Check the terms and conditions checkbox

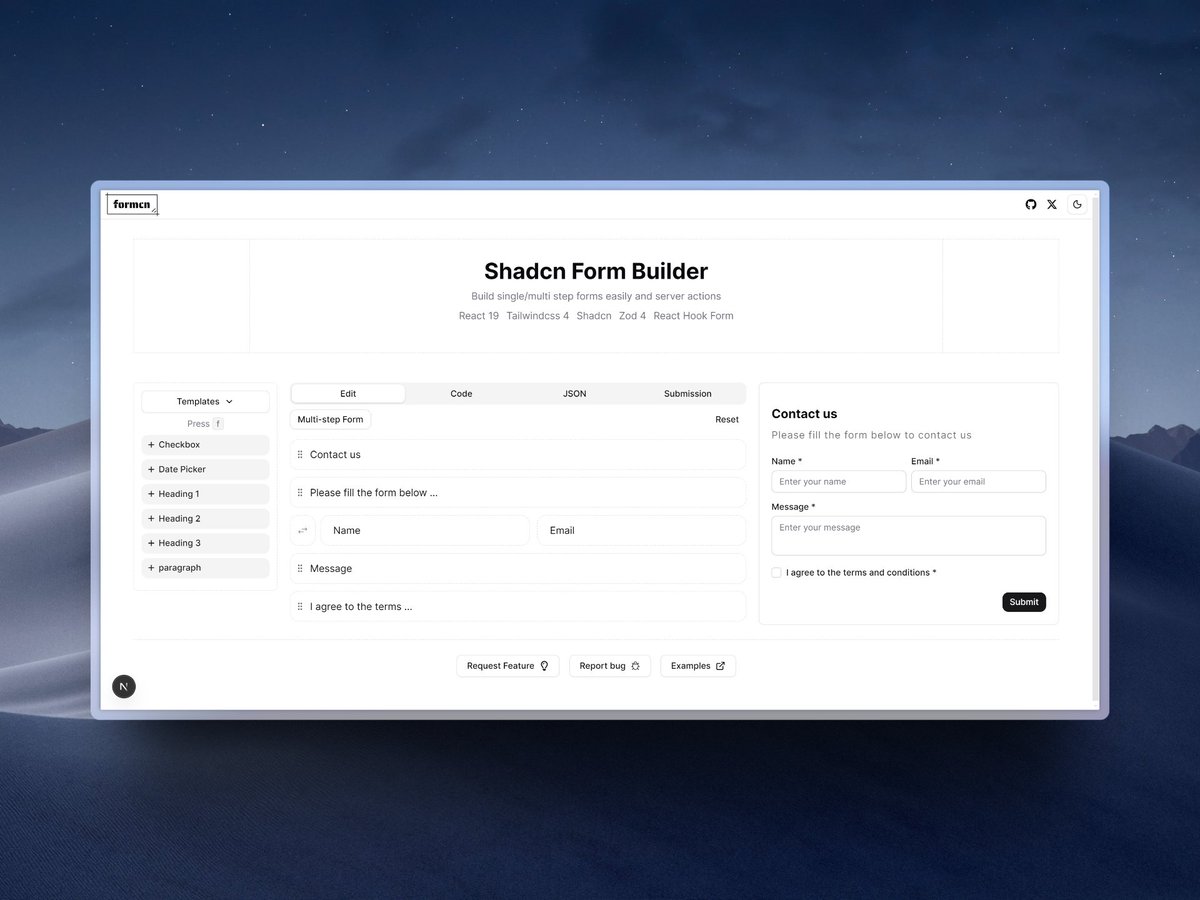coord(777,573)
